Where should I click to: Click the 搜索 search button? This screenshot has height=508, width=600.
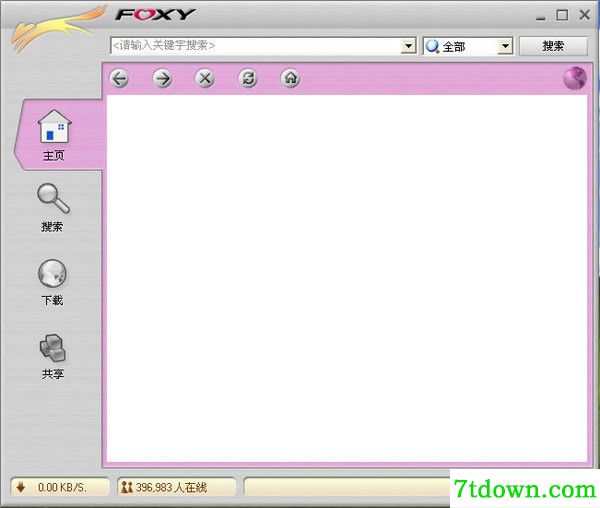[553, 46]
